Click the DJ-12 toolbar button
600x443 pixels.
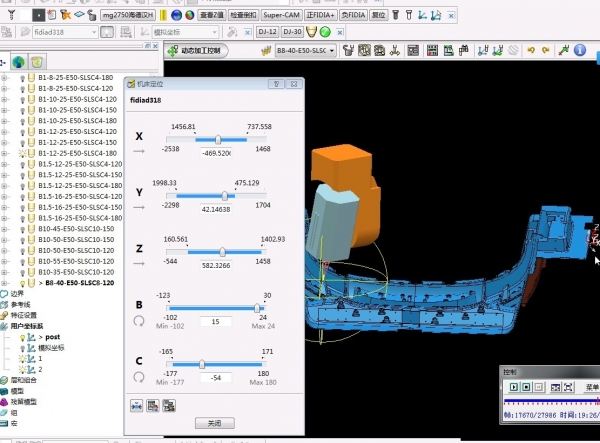click(267, 32)
